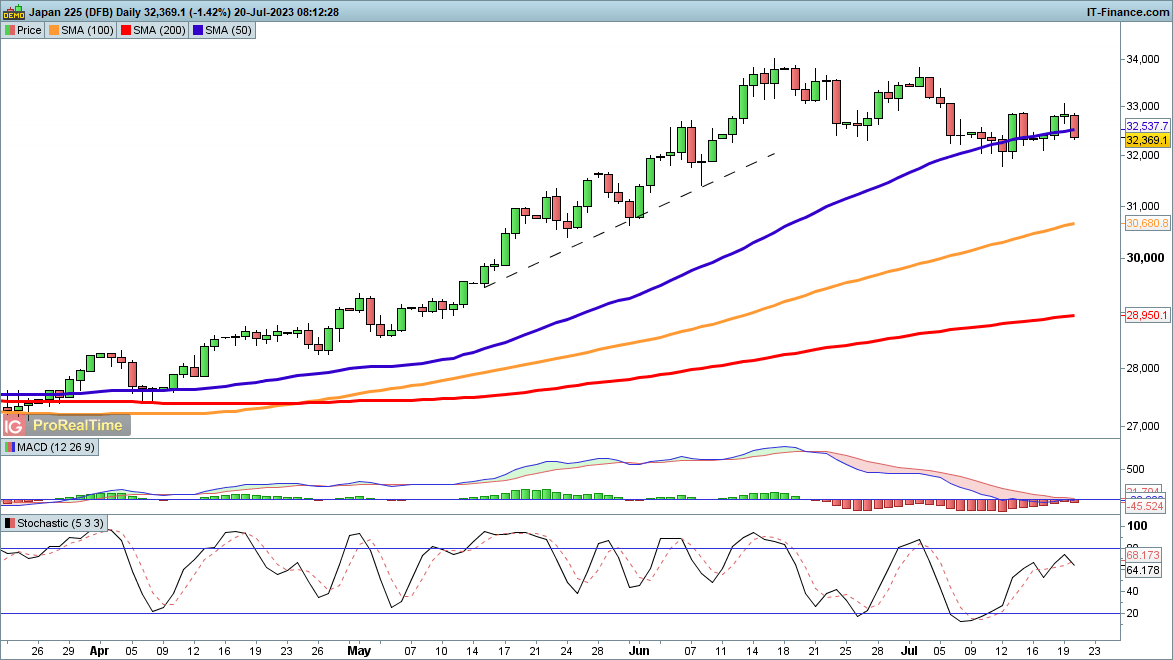Click the 32,537.7 SMA 50 price label

pyautogui.click(x=1147, y=126)
